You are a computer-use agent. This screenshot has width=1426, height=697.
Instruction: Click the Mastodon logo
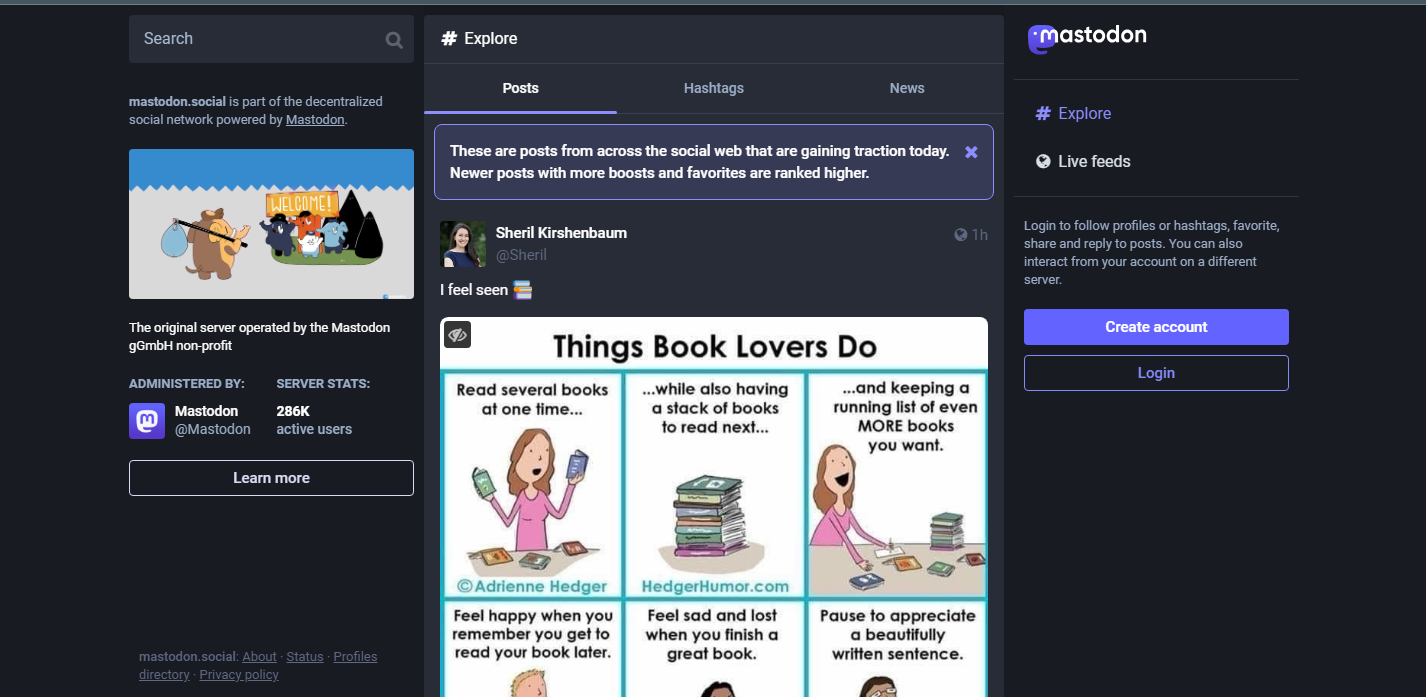point(1087,38)
